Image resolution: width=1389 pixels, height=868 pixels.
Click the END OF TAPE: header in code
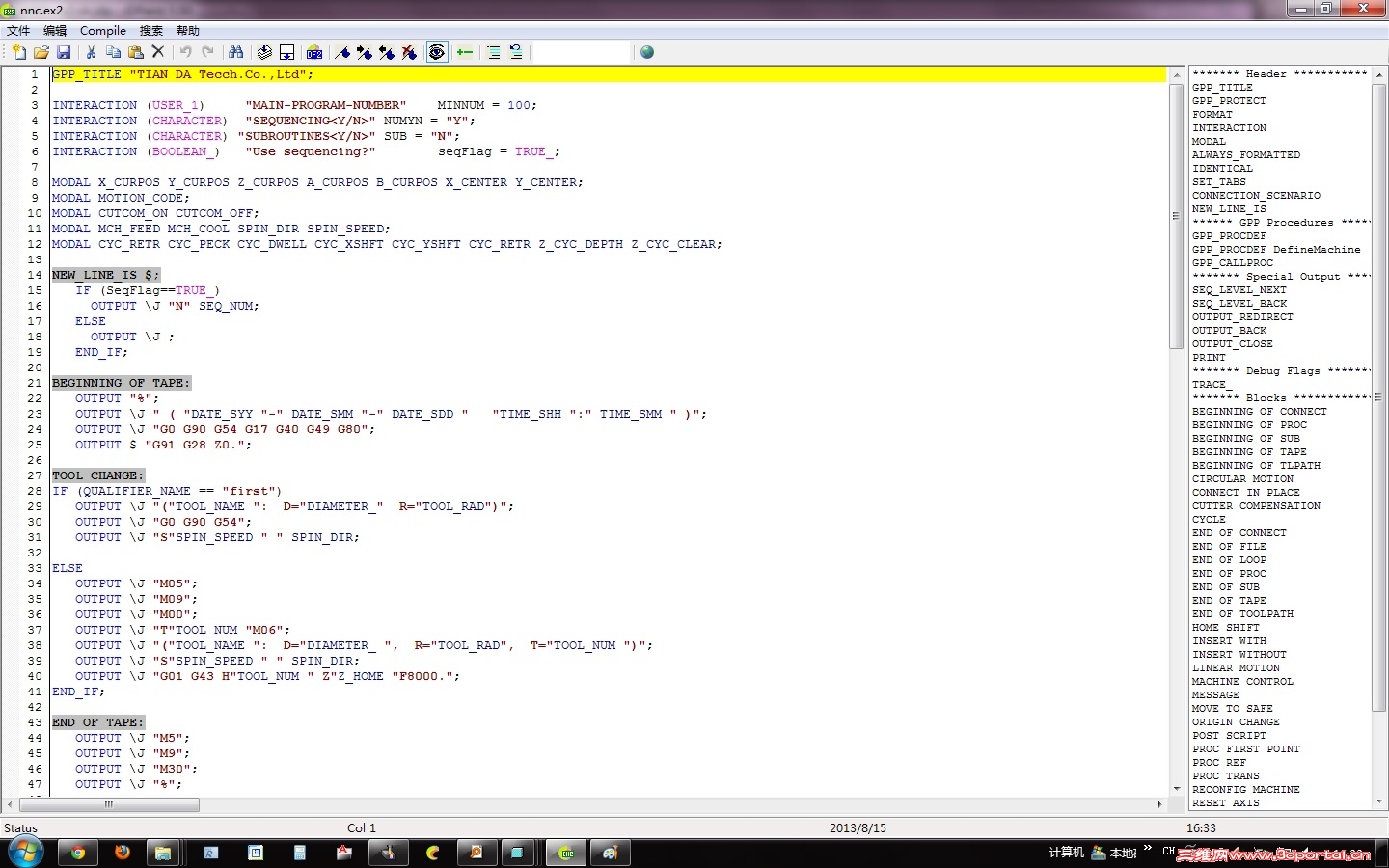pos(98,722)
